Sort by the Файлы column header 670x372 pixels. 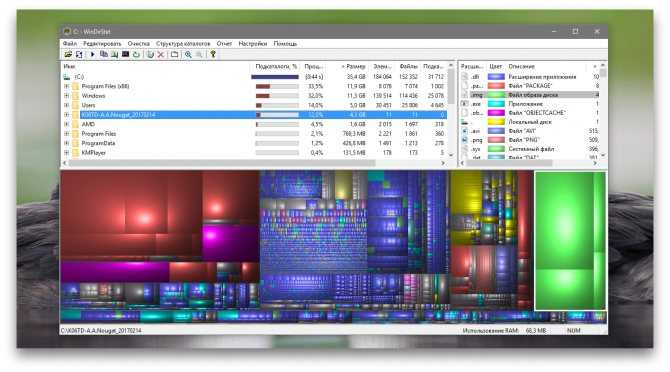[408, 66]
